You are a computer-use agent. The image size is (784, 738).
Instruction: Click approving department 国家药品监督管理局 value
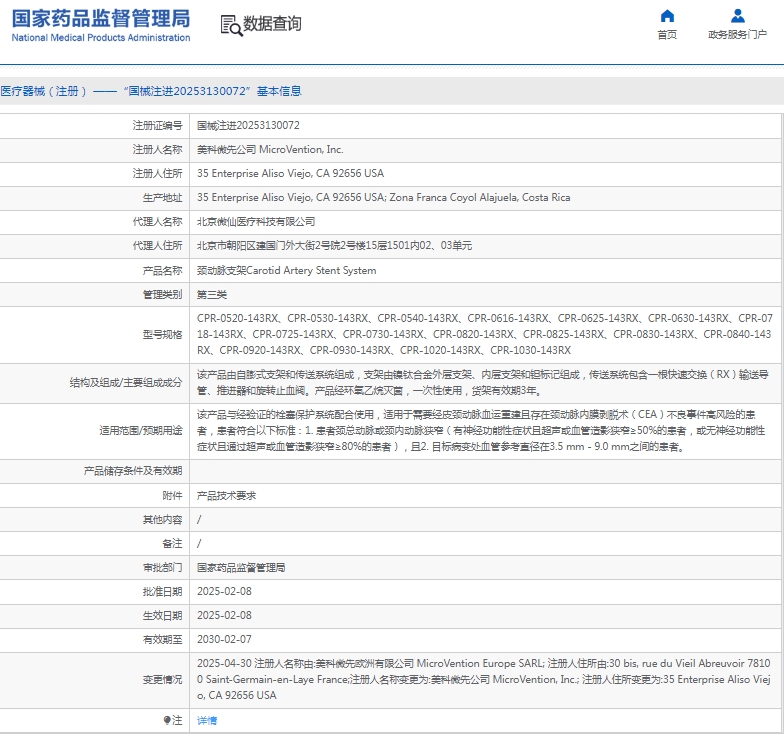pyautogui.click(x=241, y=568)
